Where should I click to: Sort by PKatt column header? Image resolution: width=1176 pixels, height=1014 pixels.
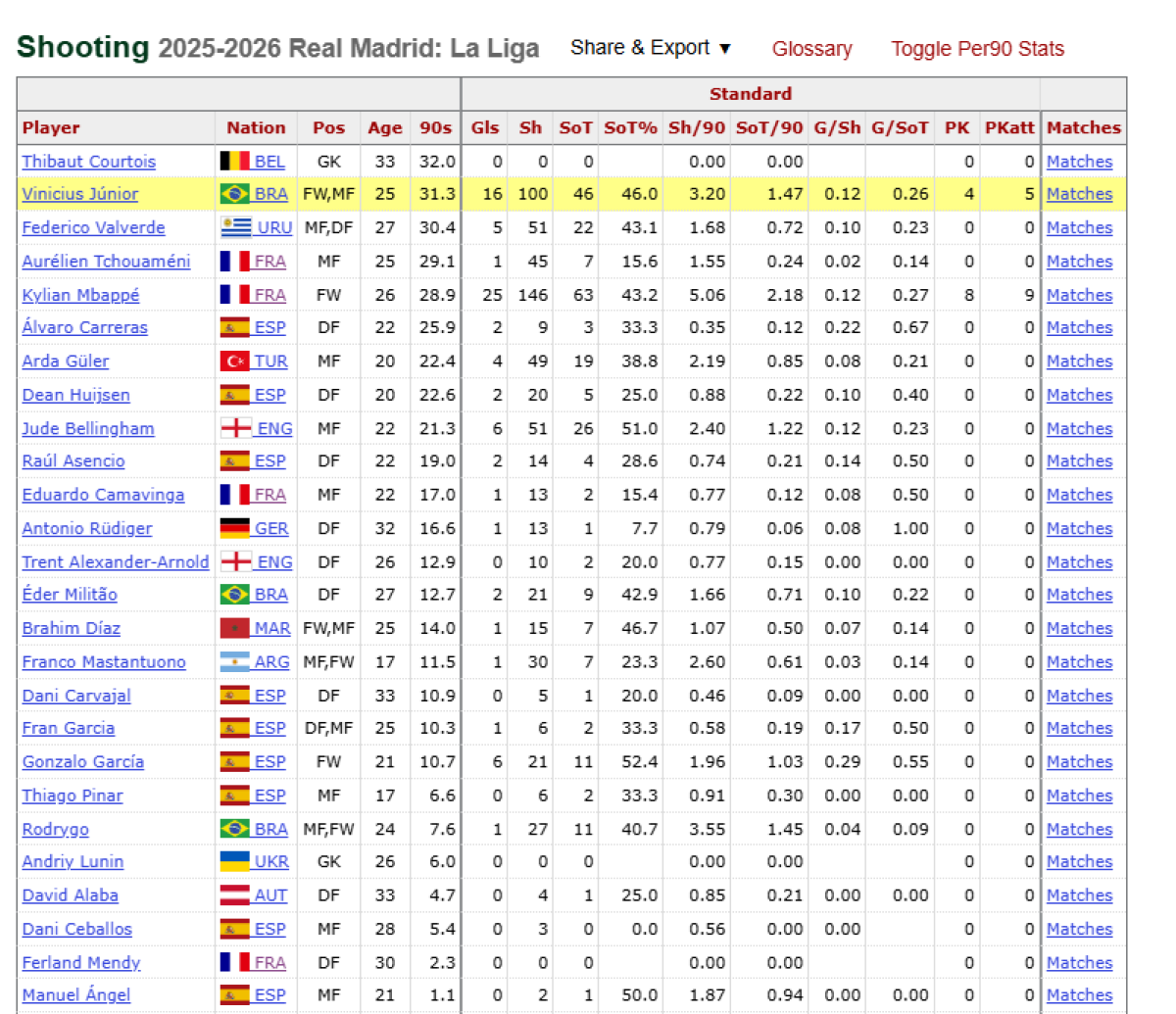click(x=1009, y=127)
